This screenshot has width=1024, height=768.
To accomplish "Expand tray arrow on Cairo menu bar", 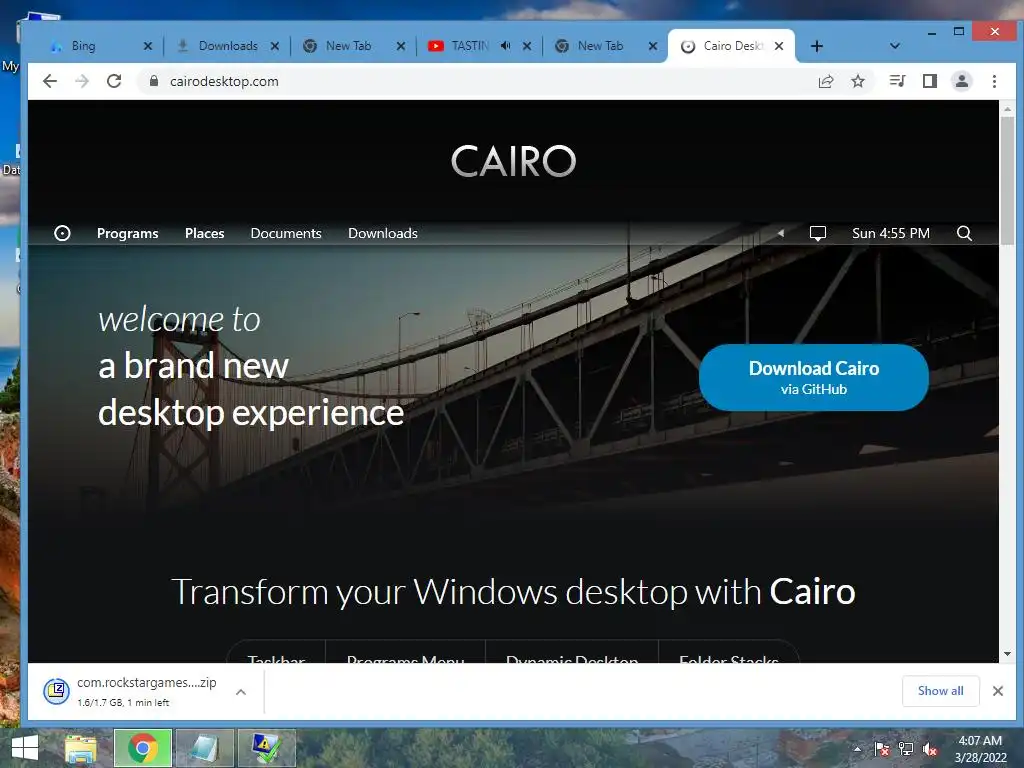I will [x=780, y=233].
